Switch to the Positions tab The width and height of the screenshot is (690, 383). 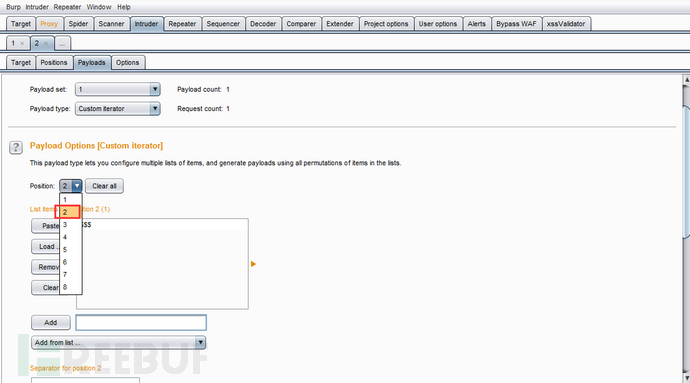[x=54, y=63]
